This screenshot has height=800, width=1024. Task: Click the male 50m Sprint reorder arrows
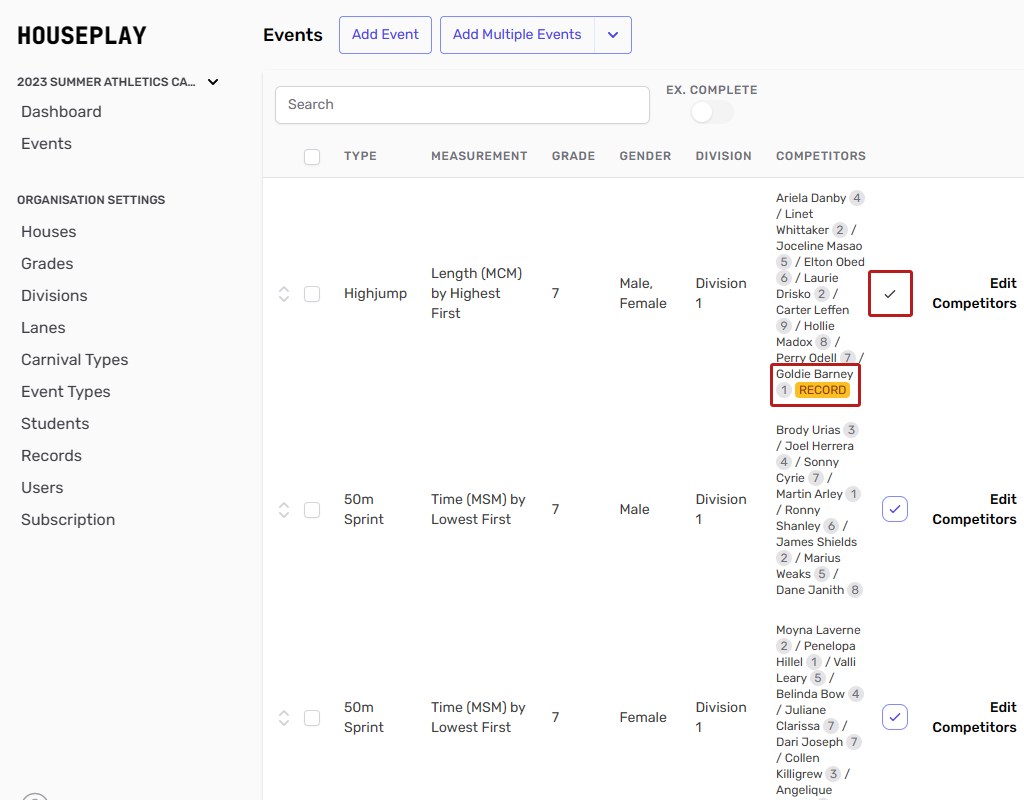(284, 510)
